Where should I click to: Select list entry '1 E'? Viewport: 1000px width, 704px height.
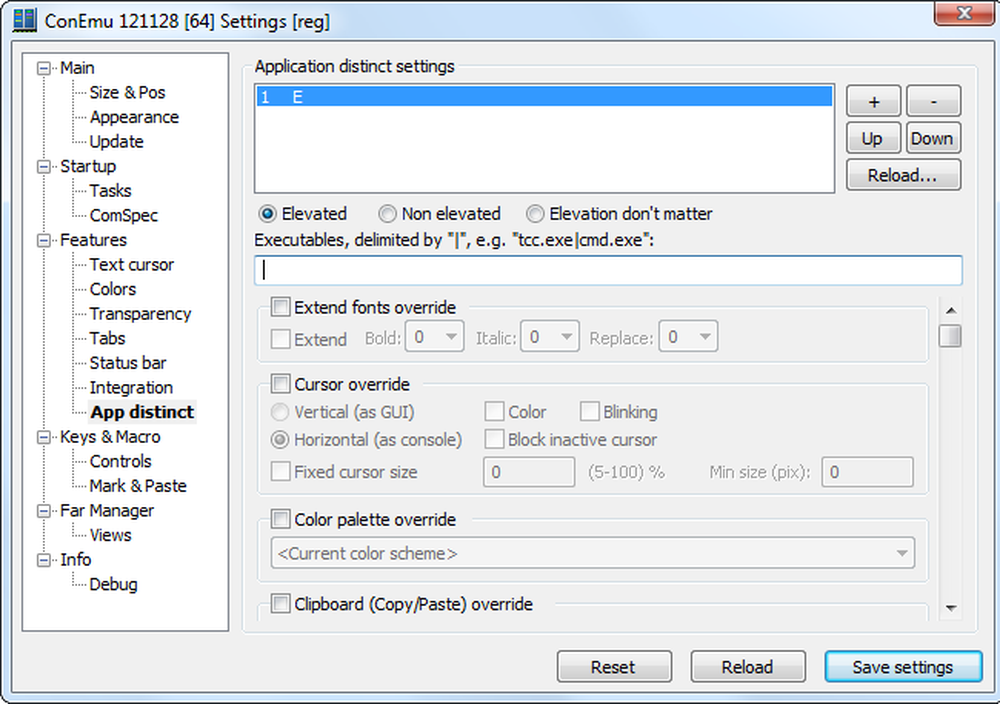click(544, 97)
